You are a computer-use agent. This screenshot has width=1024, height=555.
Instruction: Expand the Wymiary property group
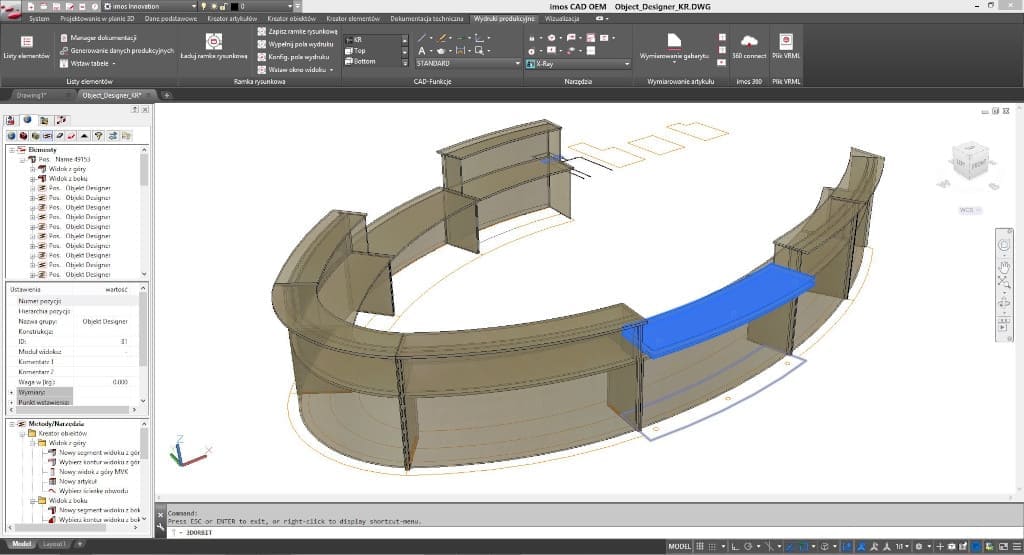click(12, 393)
